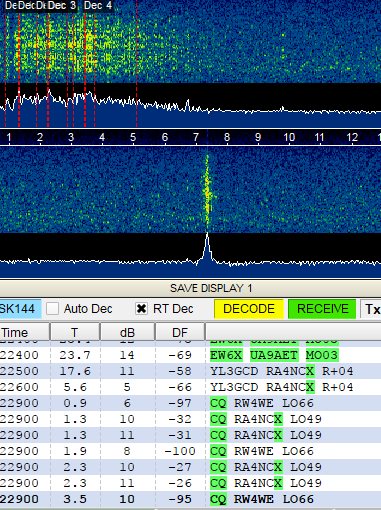Click the yellow DECODE button

(x=249, y=309)
